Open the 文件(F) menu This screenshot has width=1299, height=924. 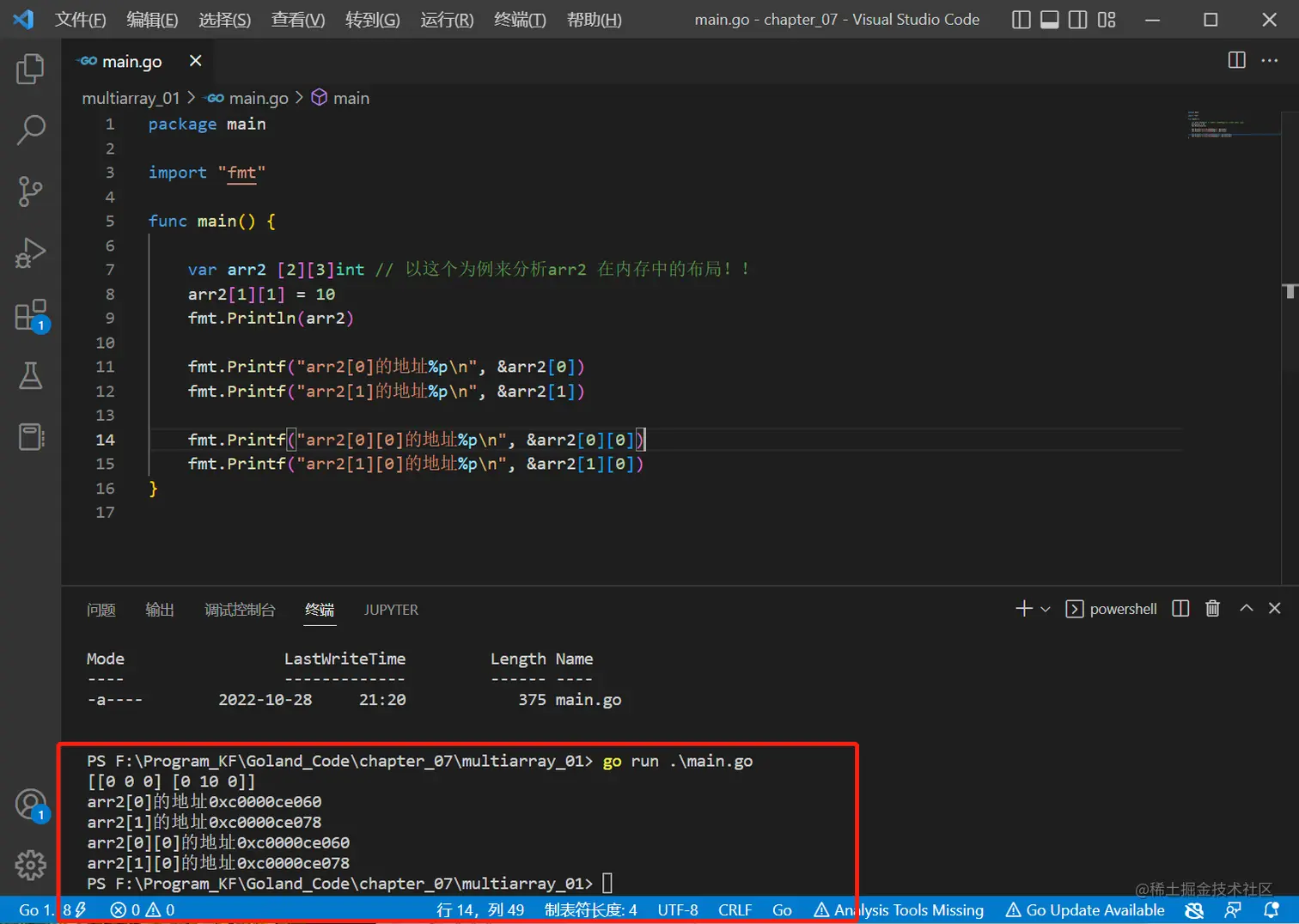pyautogui.click(x=80, y=20)
